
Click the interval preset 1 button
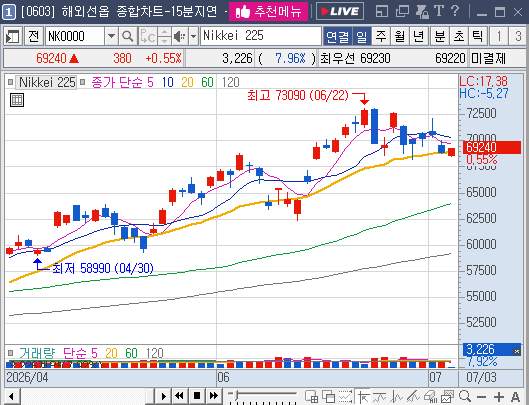tap(499, 36)
